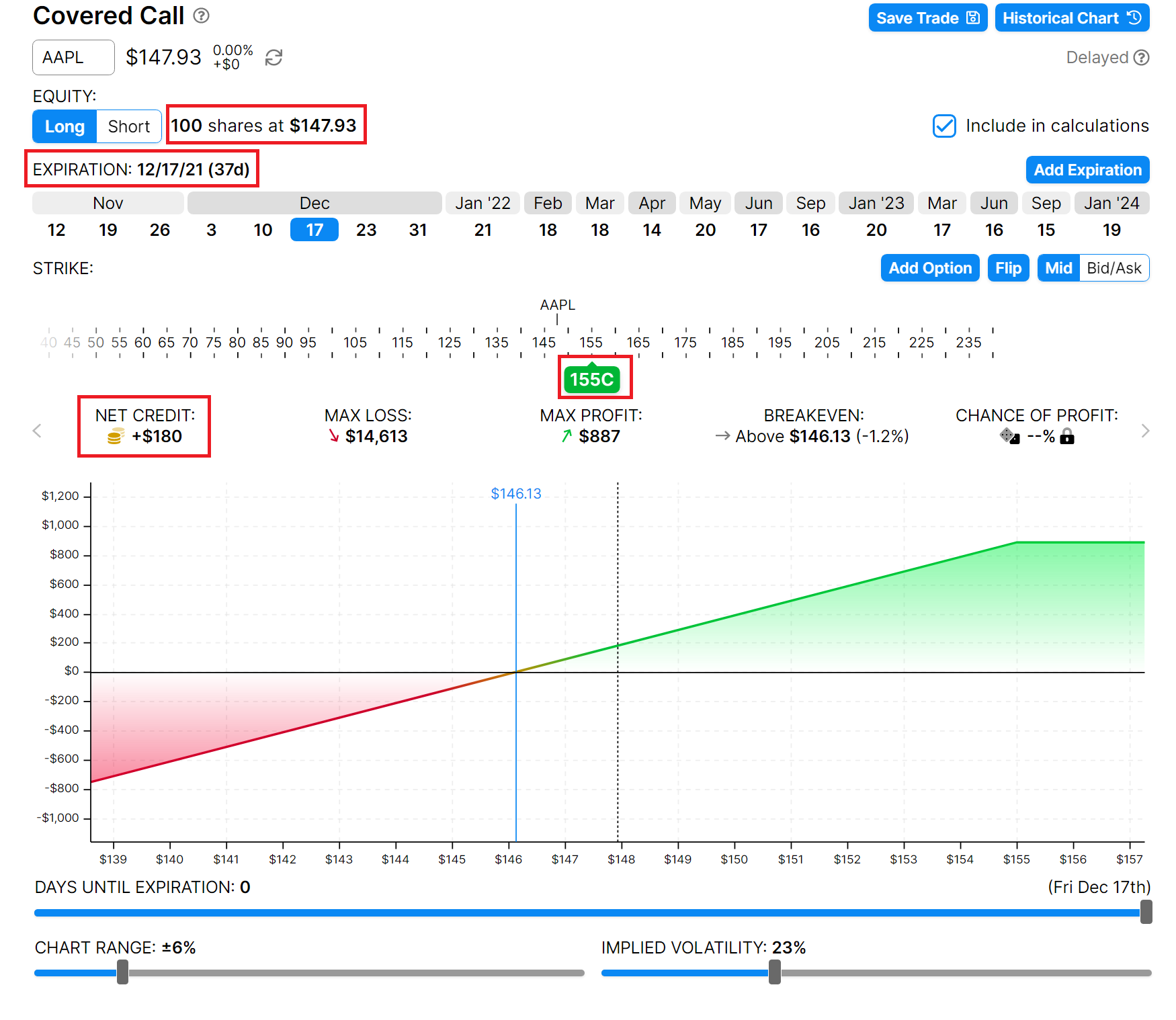Click the Add Expiration button

click(1087, 170)
